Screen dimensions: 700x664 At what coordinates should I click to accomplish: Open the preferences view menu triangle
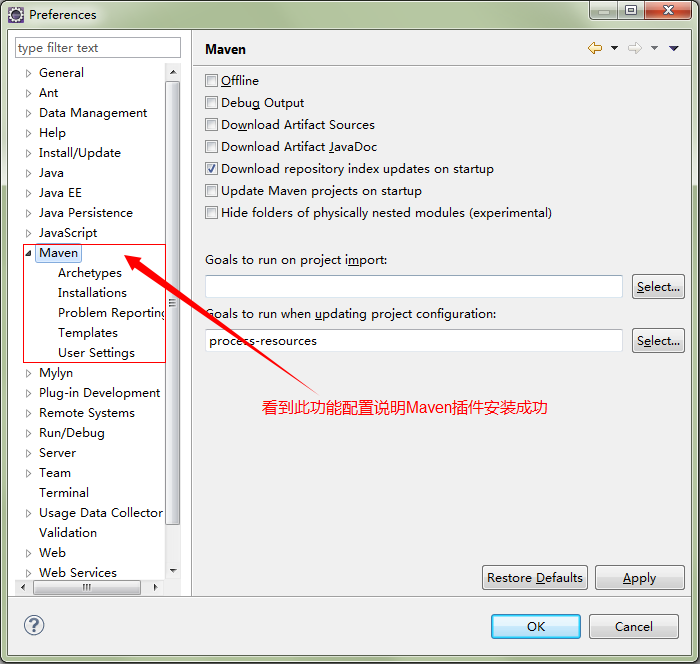pos(674,48)
